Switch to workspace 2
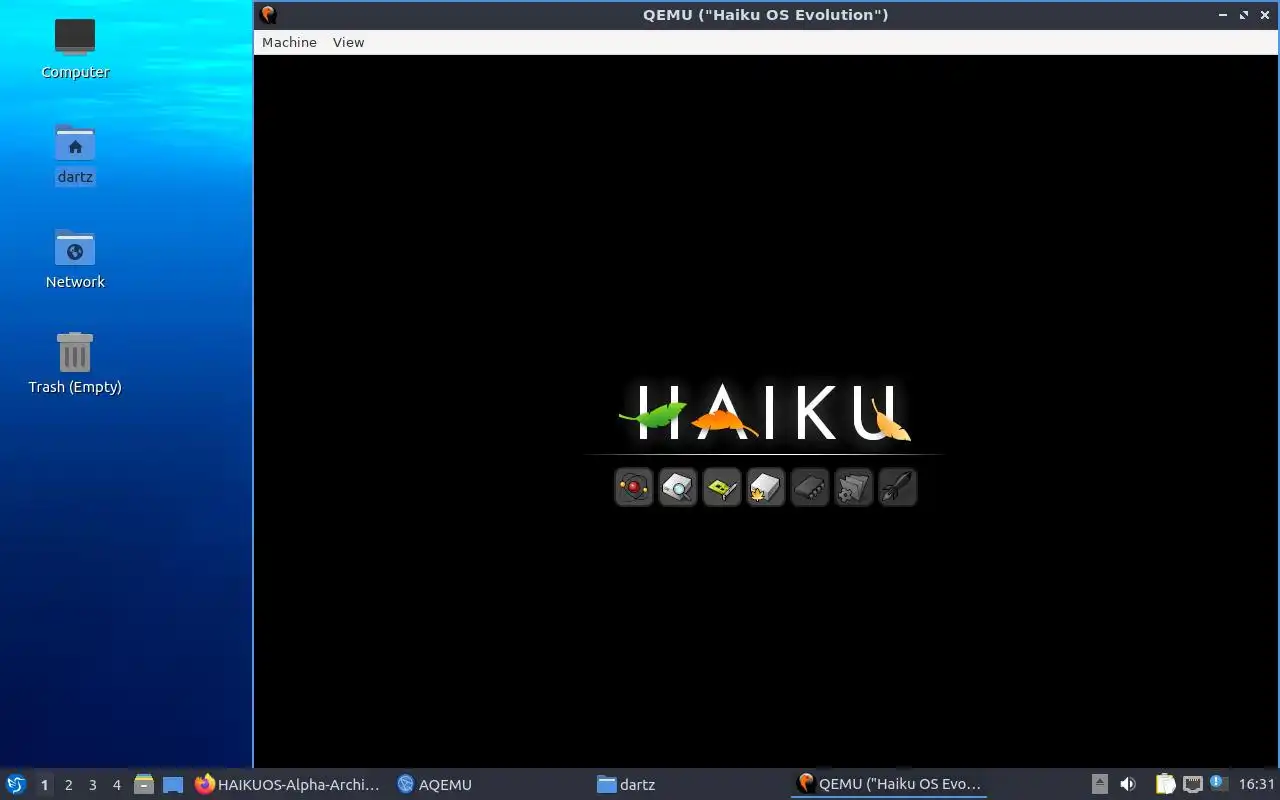Image resolution: width=1280 pixels, height=800 pixels. tap(68, 785)
